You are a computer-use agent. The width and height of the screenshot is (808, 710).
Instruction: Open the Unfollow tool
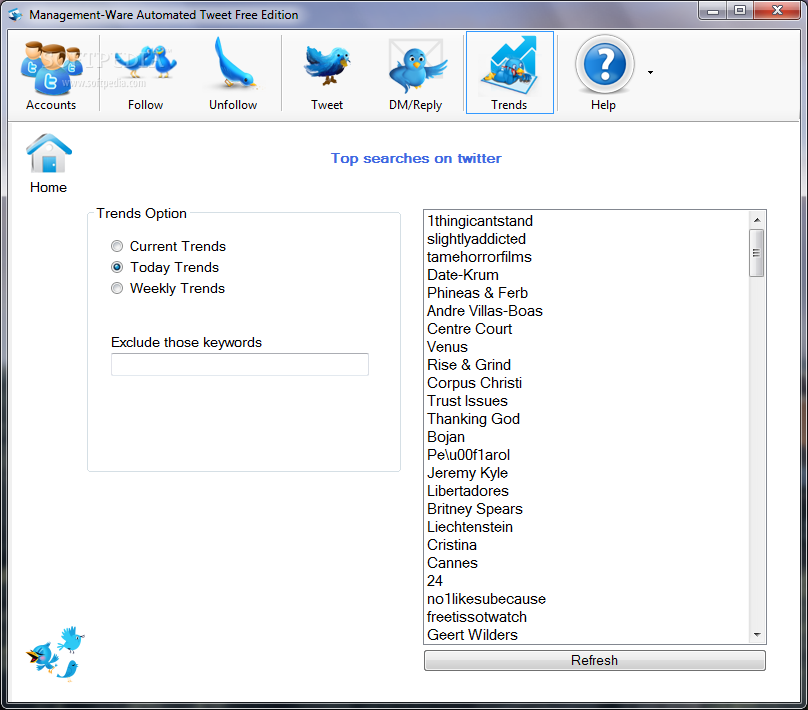pos(233,73)
